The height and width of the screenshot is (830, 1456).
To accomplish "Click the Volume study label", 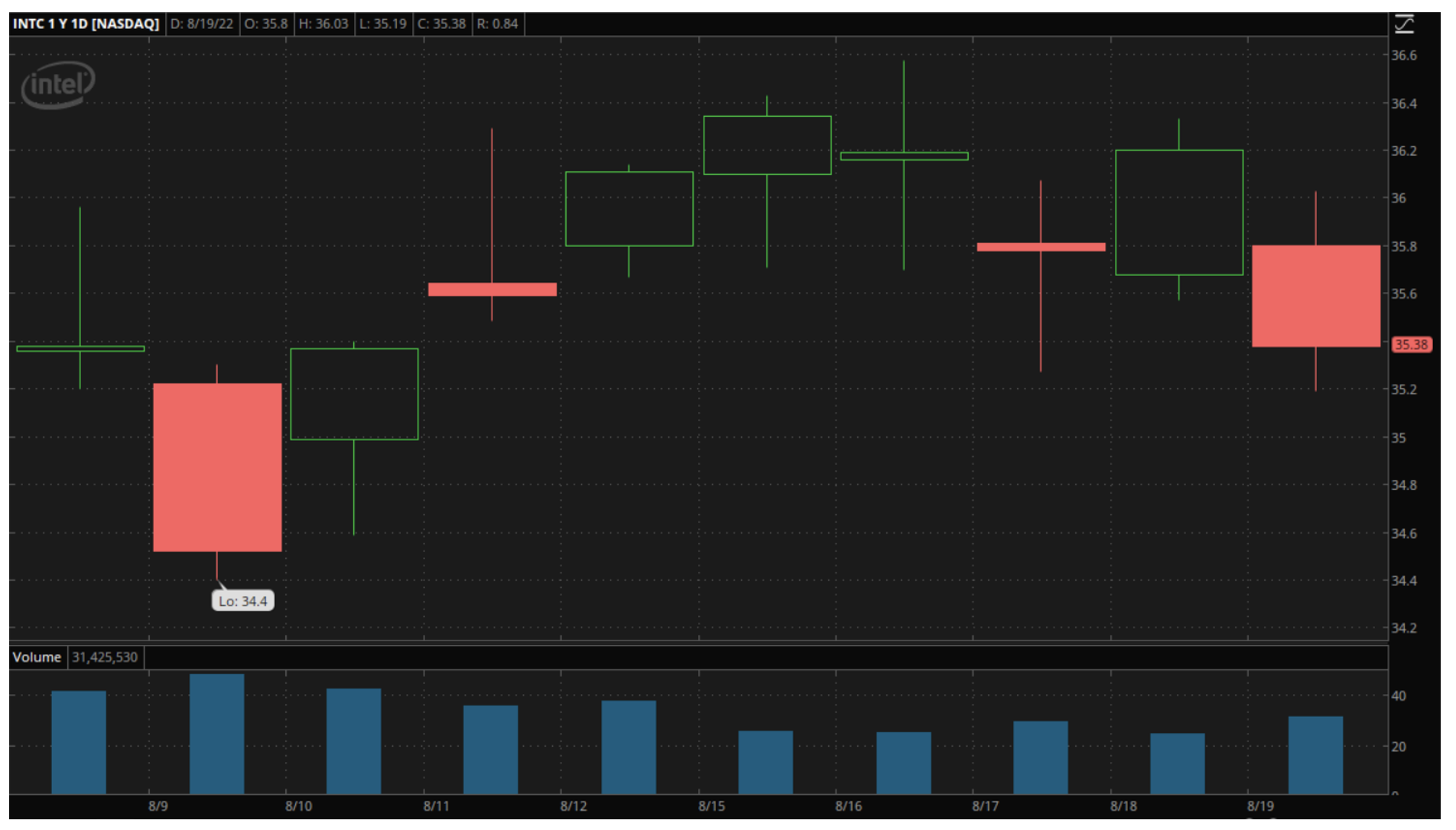I will (37, 657).
